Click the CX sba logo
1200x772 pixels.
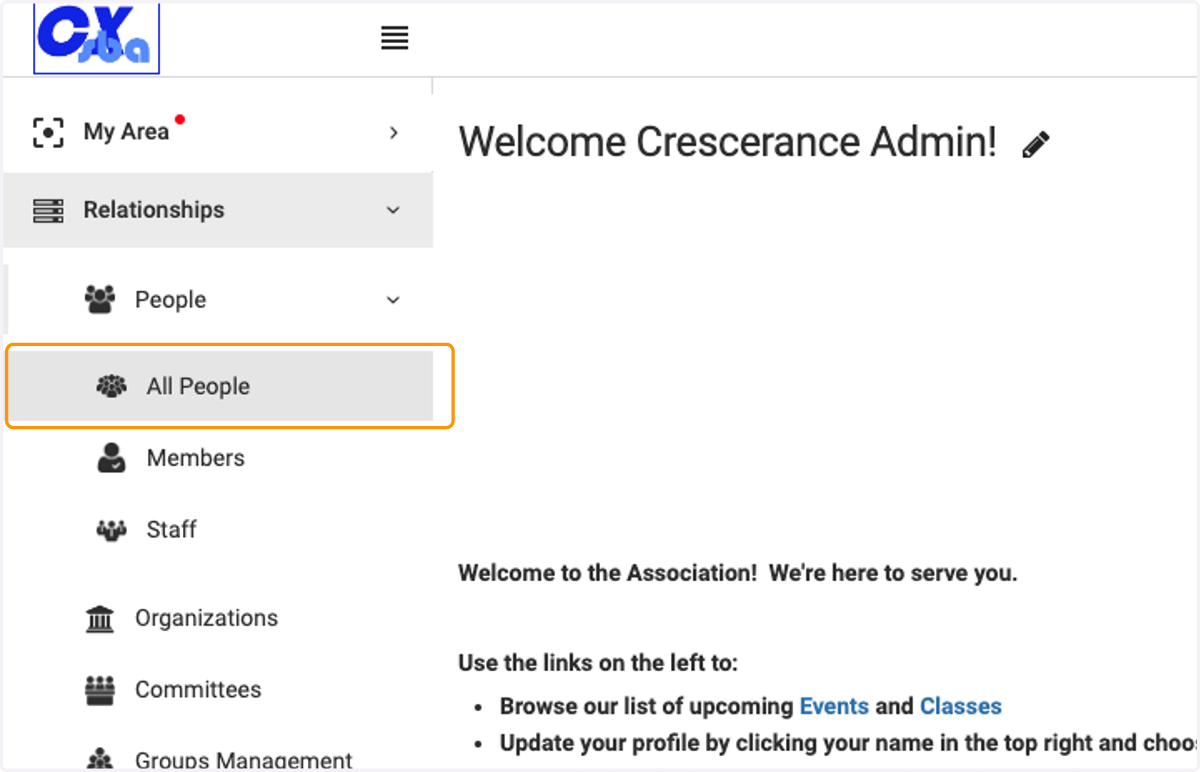click(x=97, y=38)
